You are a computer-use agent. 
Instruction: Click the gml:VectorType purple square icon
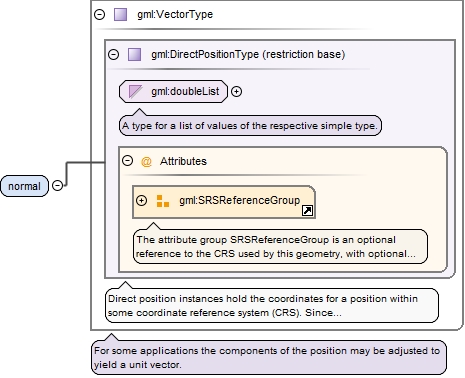120,15
